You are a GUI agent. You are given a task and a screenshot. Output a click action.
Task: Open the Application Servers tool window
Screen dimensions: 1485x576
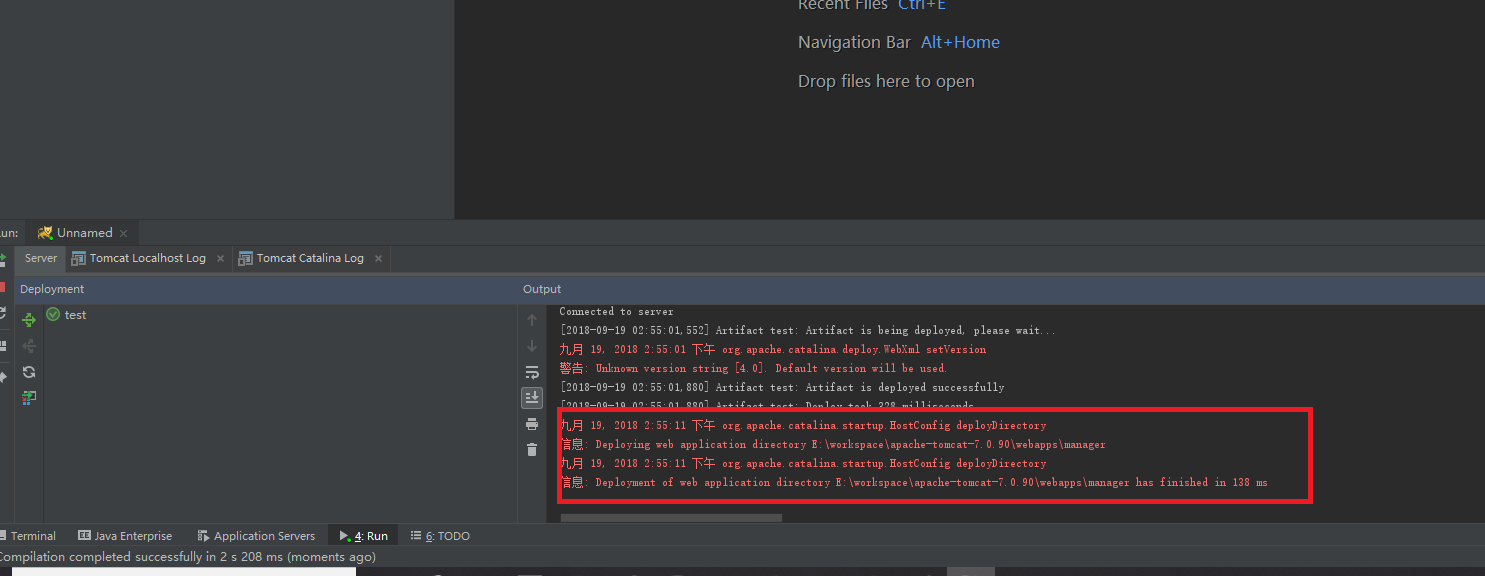tap(256, 536)
